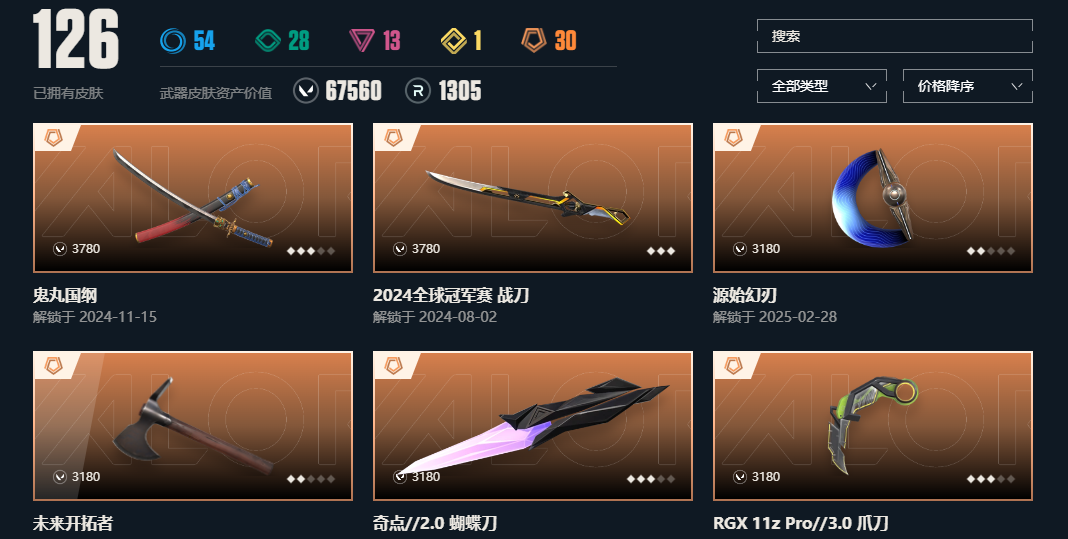Viewport: 1068px width, 539px height.
Task: Click the pink Premium tier triangle icon
Action: [x=362, y=40]
